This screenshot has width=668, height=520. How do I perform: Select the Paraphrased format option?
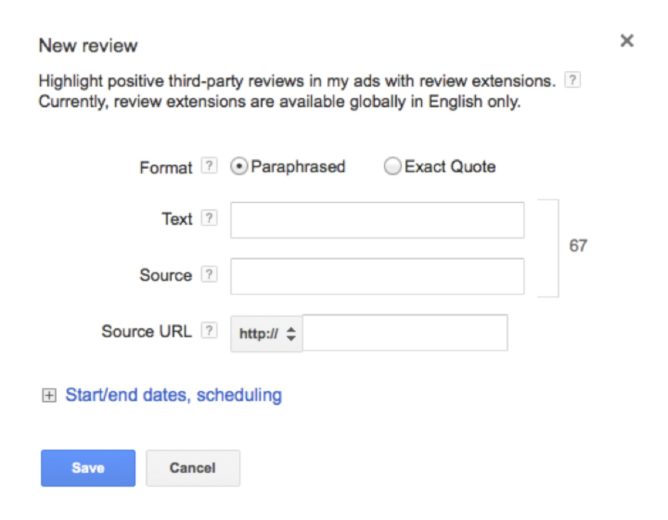tap(239, 166)
